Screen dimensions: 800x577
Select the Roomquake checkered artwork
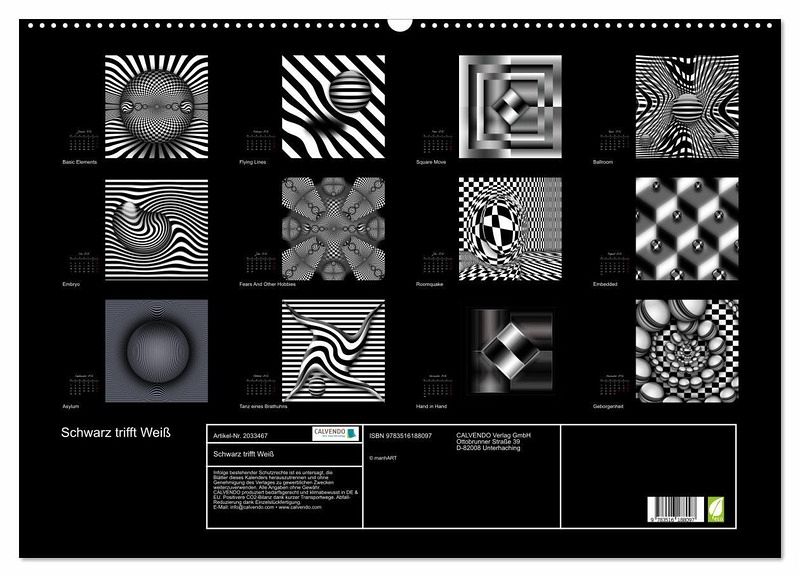point(509,230)
